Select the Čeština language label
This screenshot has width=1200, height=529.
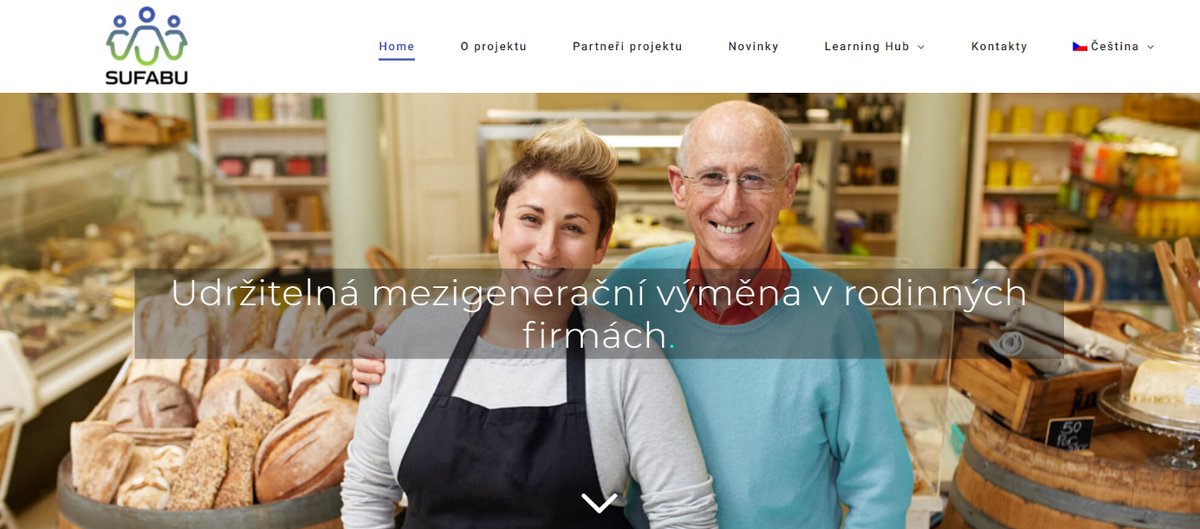pyautogui.click(x=1115, y=47)
